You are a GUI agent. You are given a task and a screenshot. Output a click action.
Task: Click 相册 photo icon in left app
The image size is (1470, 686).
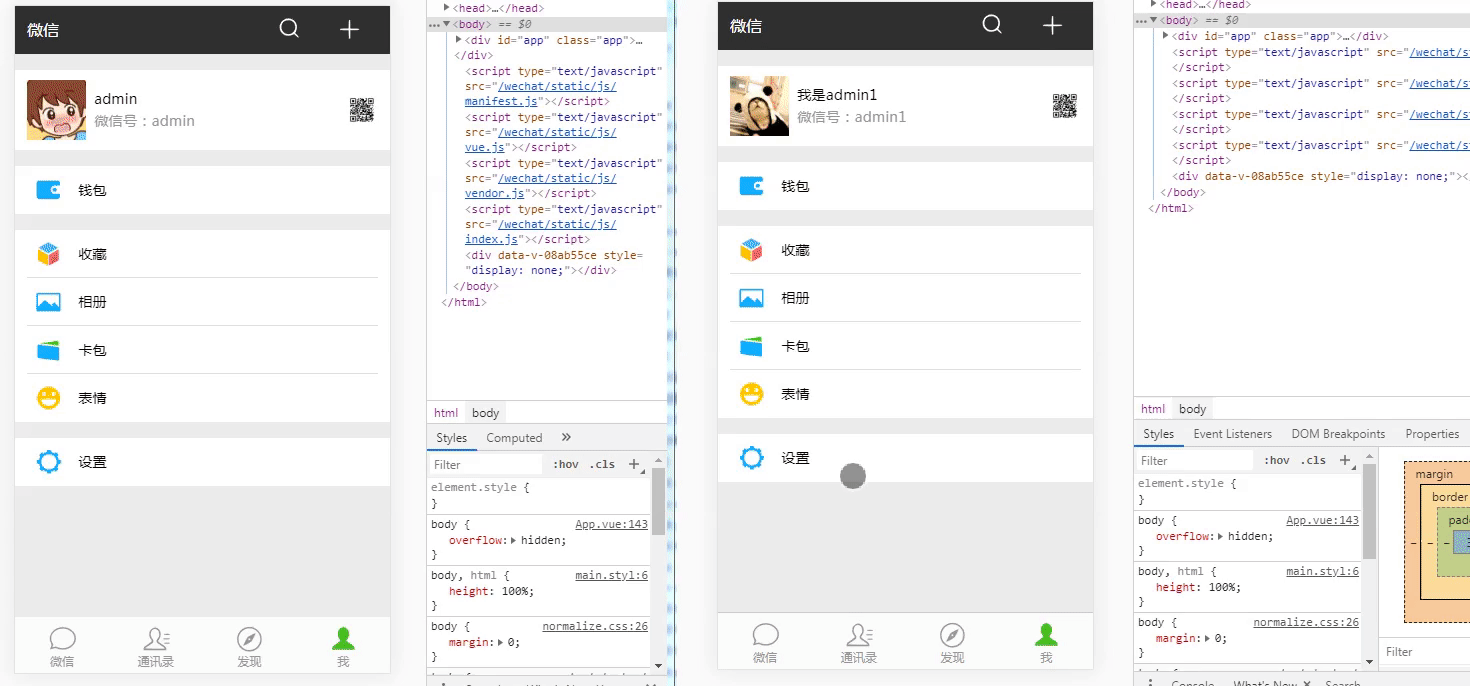coord(48,302)
